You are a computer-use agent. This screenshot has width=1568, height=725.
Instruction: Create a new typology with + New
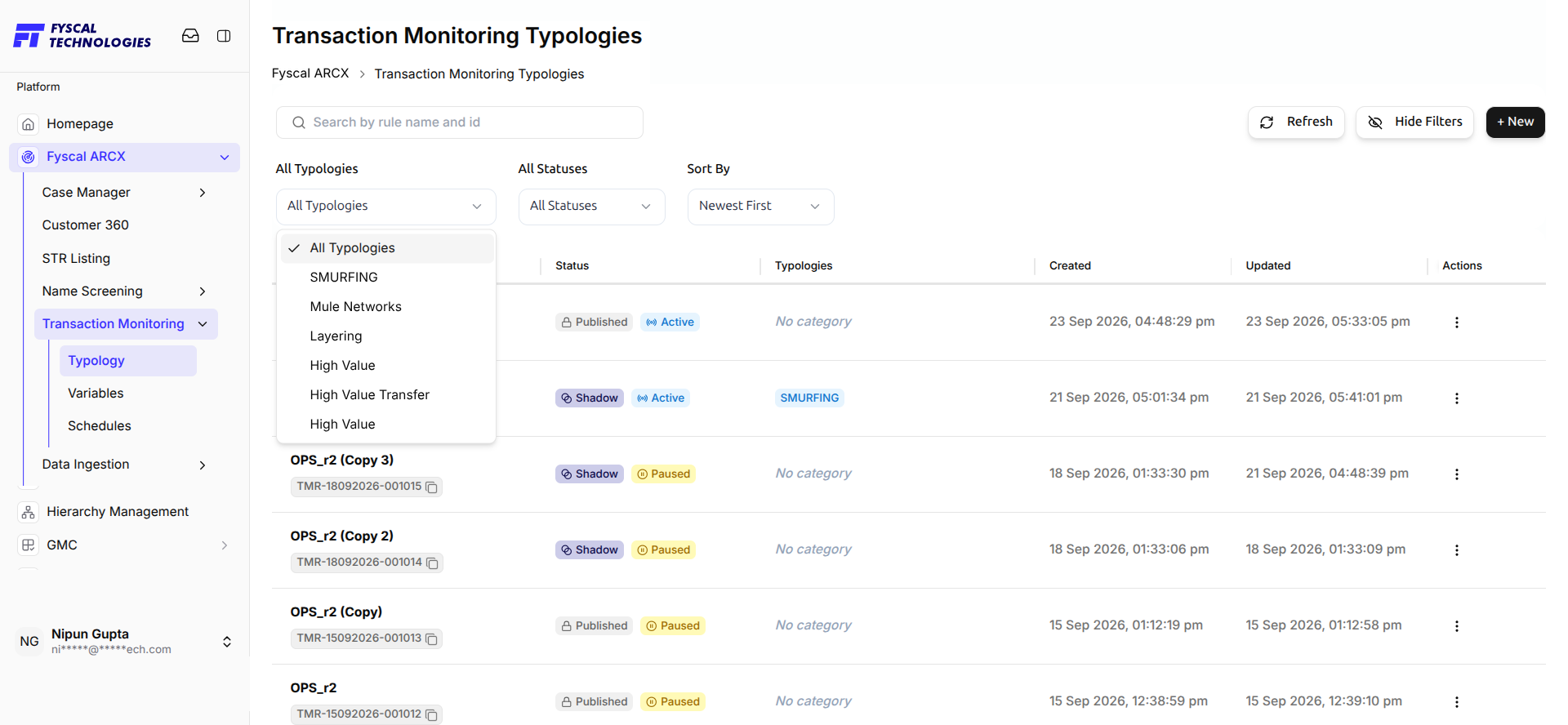(1516, 122)
